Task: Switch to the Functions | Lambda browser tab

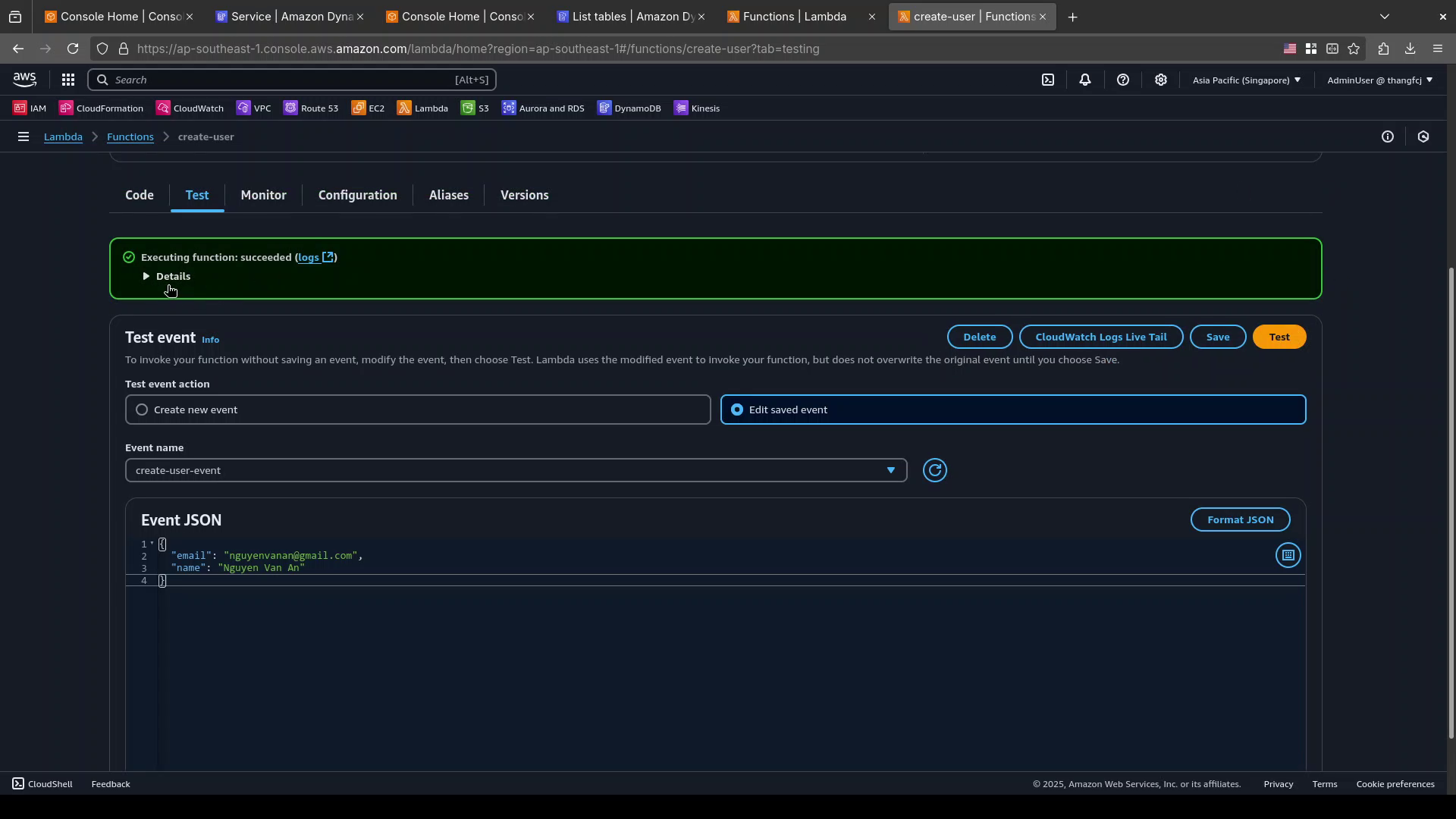Action: (x=801, y=17)
